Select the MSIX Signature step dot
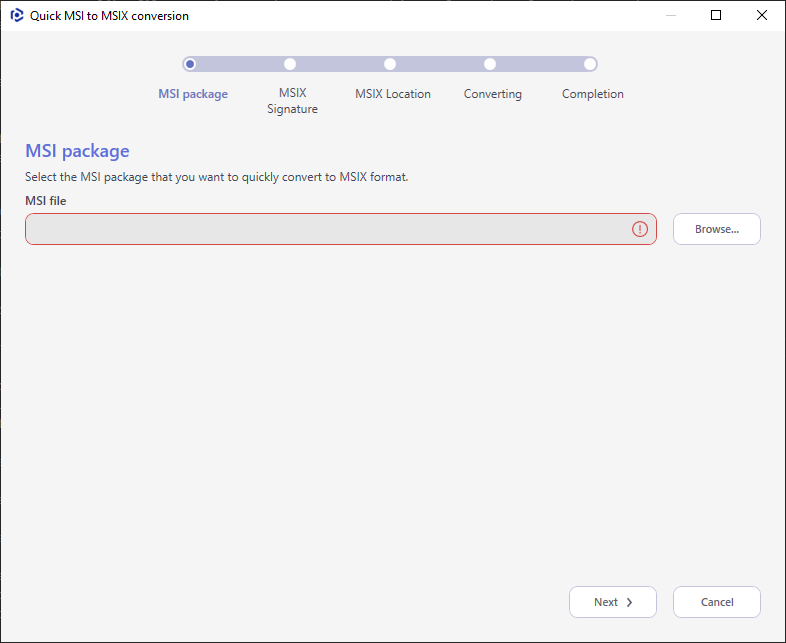This screenshot has height=643, width=786. 290,64
